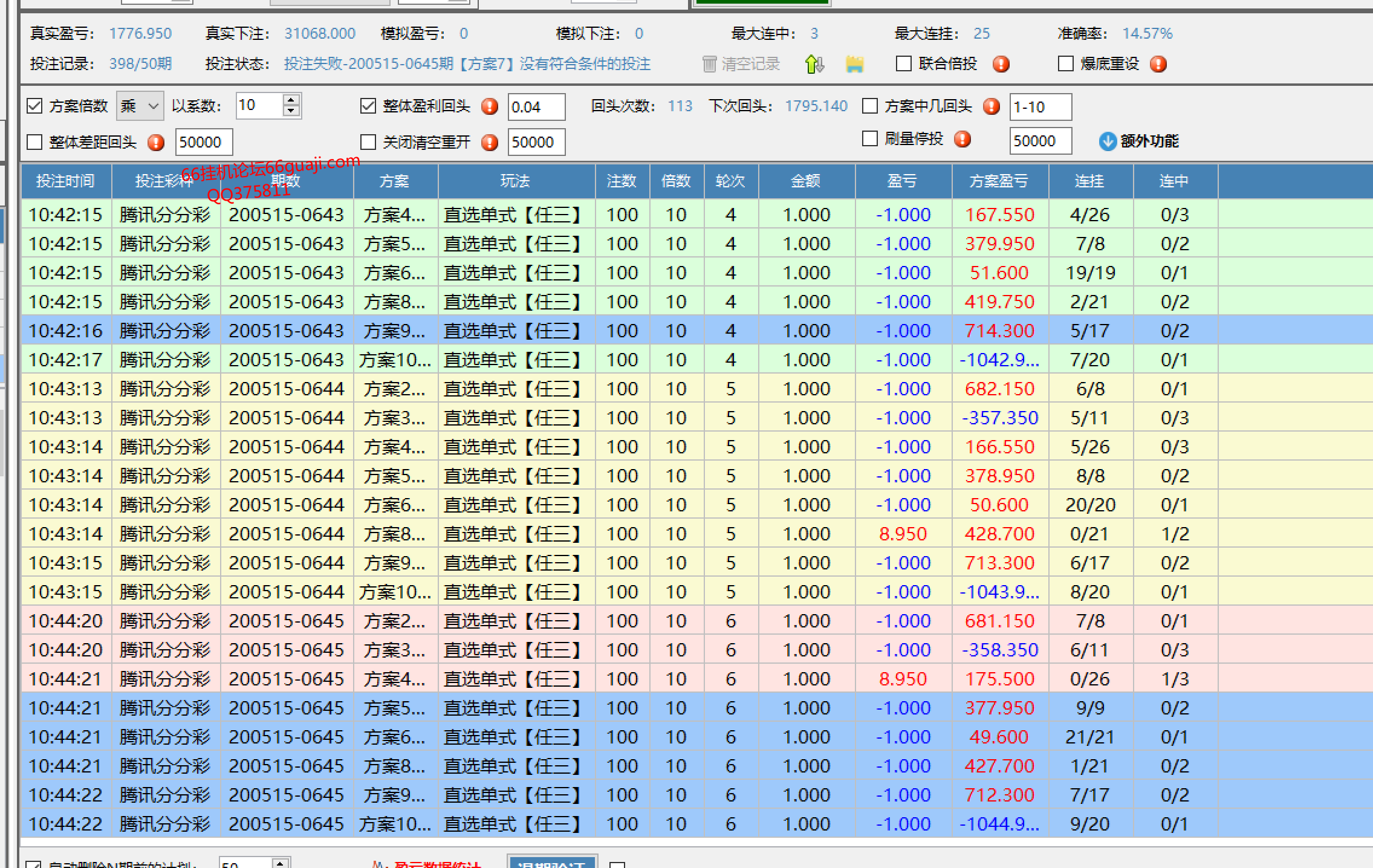Screen dimensions: 1373x868
Task: Sort by the 连挂 column header
Action: (1091, 181)
